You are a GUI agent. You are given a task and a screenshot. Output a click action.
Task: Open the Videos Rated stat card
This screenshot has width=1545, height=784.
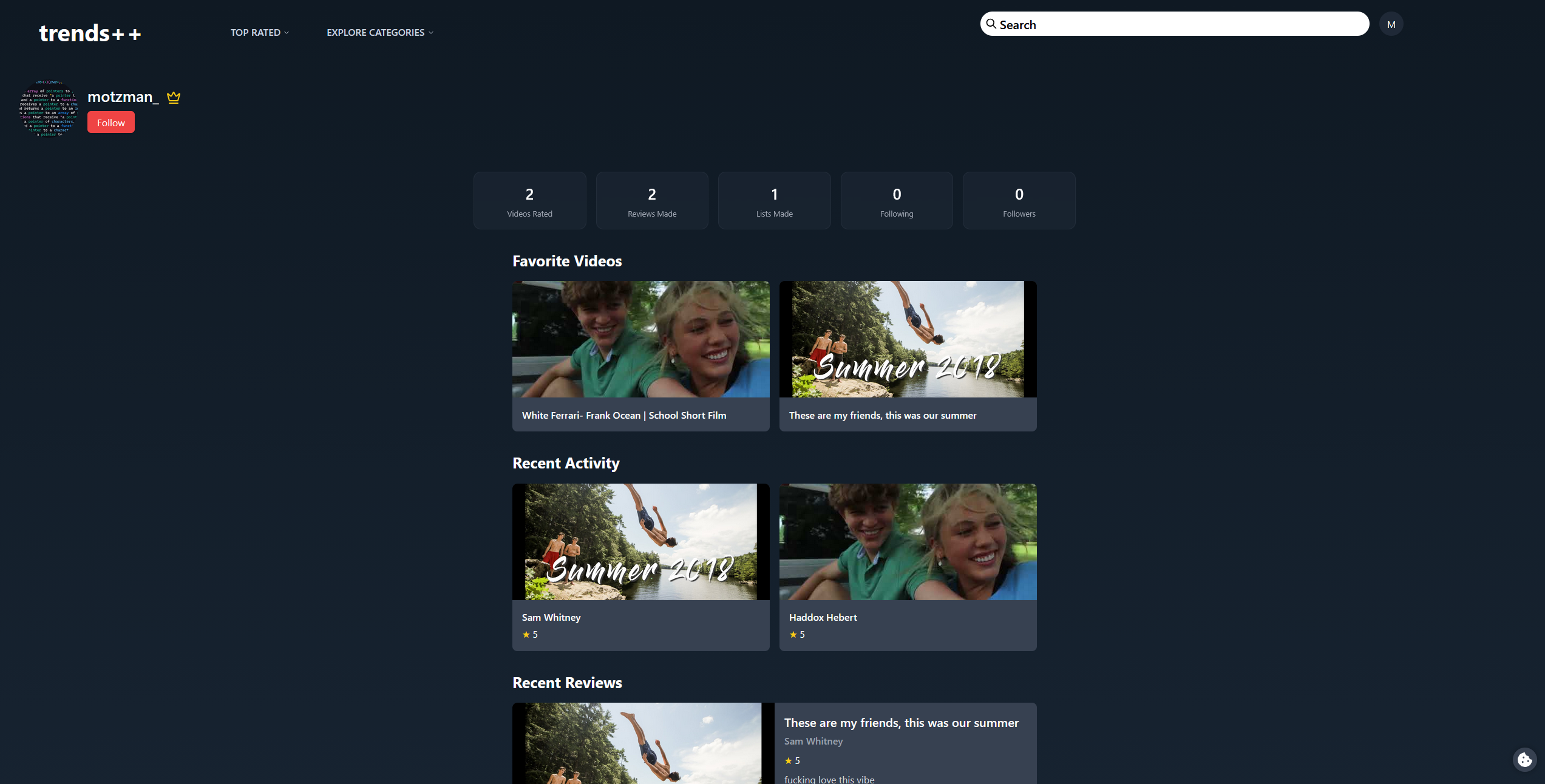click(x=529, y=200)
